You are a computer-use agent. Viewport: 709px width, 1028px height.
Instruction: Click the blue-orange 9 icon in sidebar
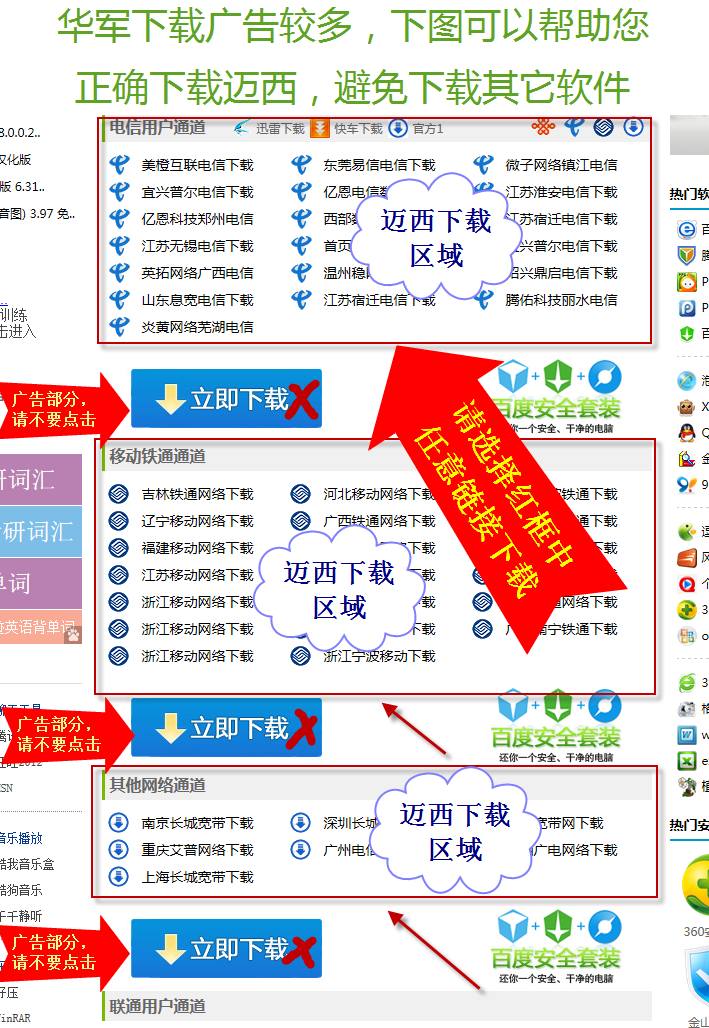[x=686, y=484]
